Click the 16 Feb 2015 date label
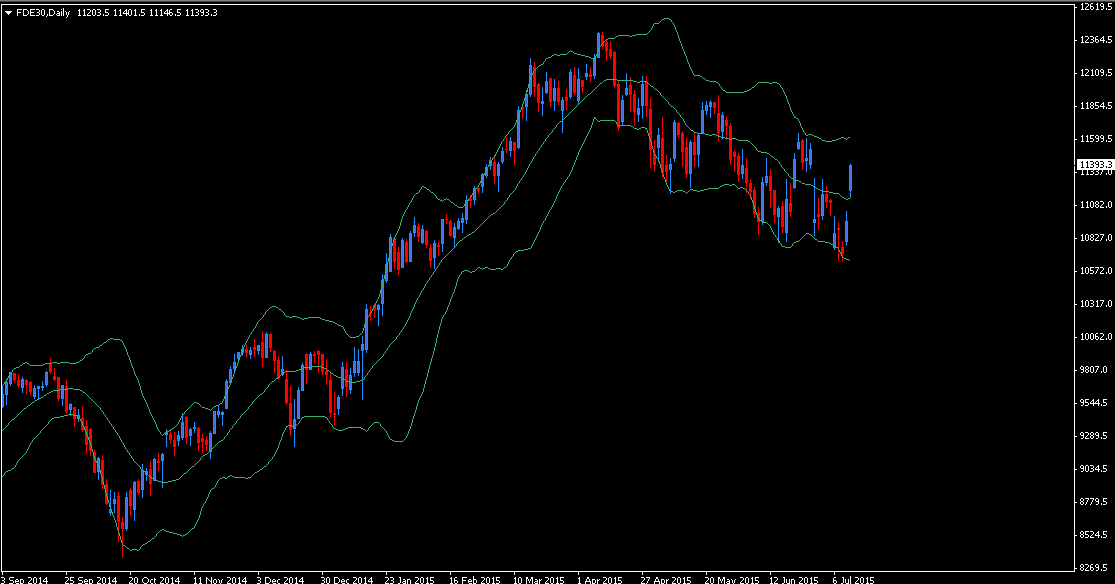 point(475,580)
